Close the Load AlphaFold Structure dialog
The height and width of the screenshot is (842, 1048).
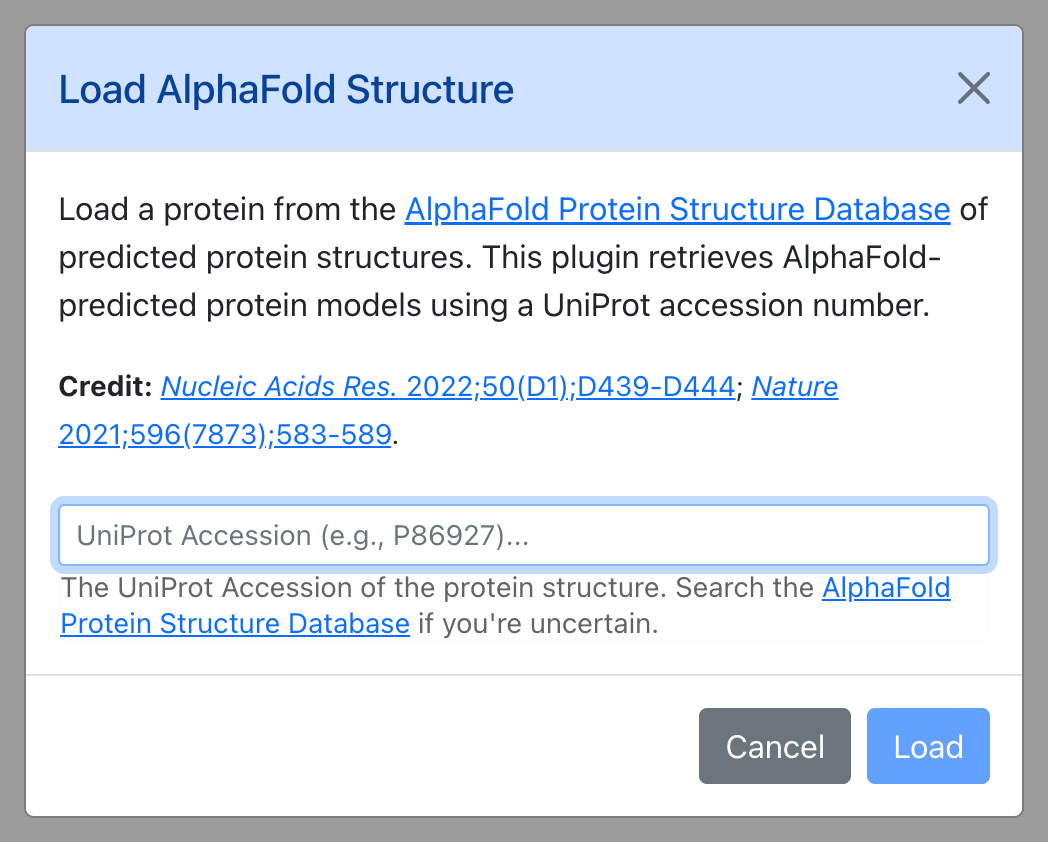click(973, 88)
